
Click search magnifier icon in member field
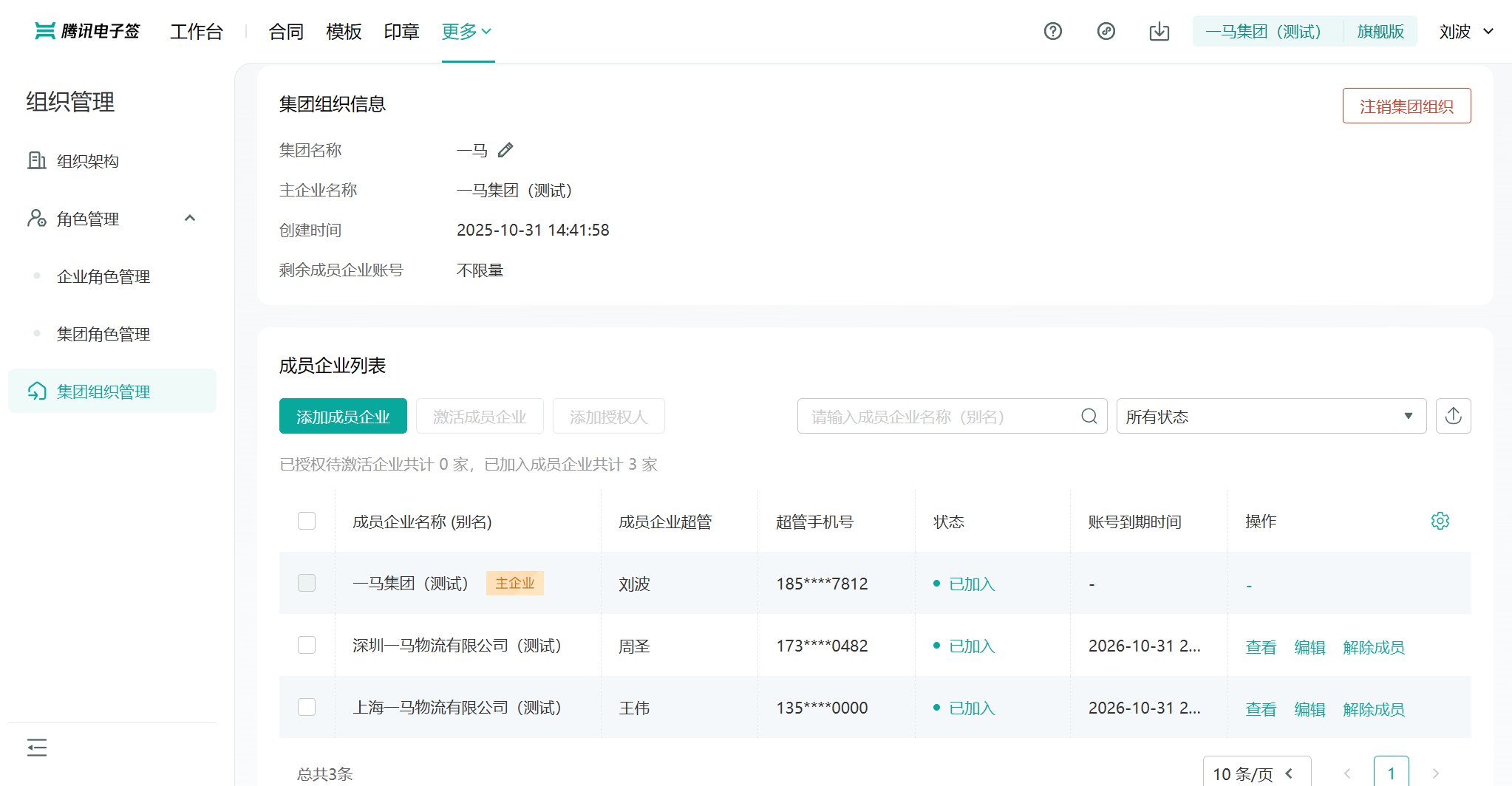[1089, 417]
